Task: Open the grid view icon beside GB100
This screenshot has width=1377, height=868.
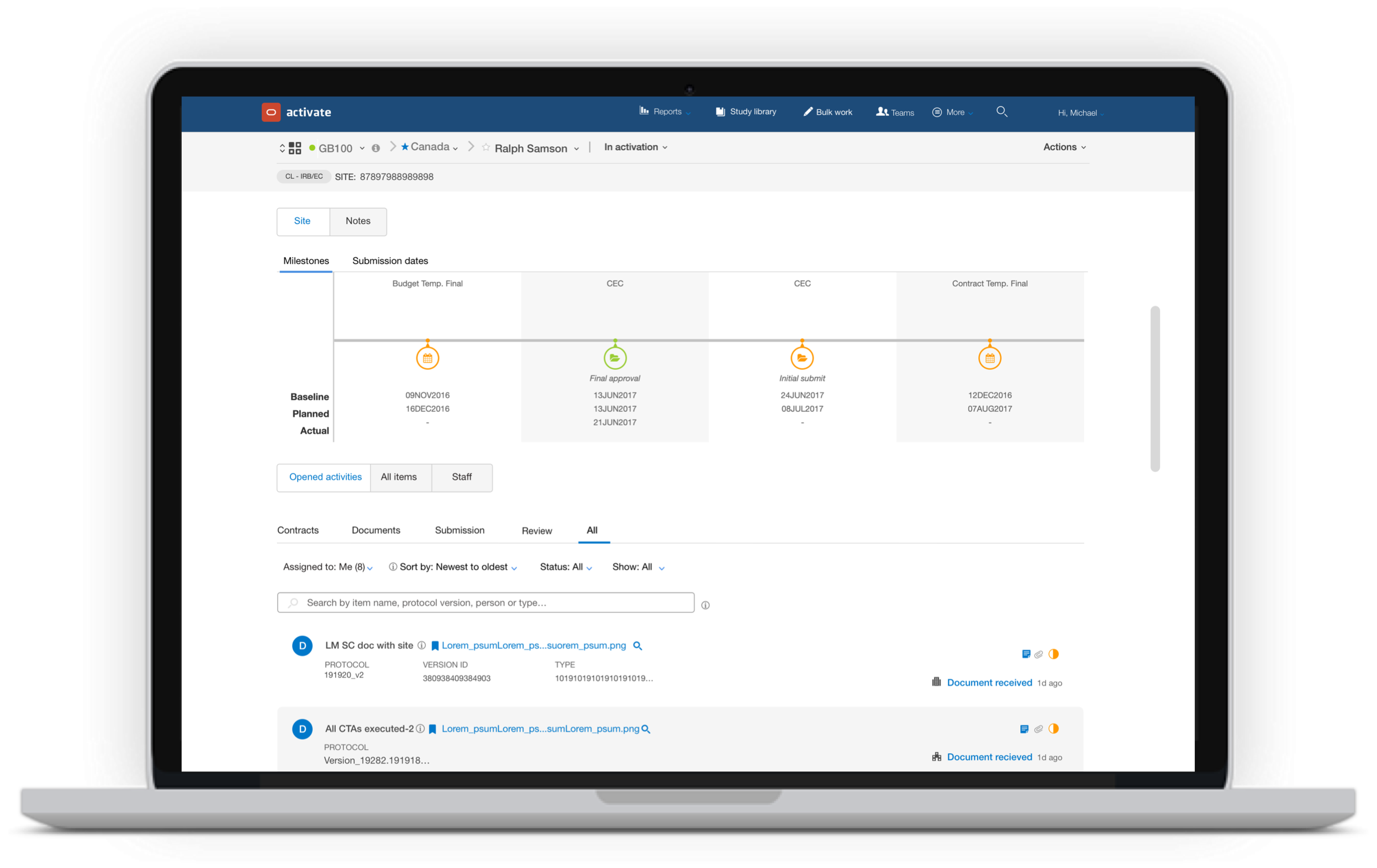Action: [295, 149]
